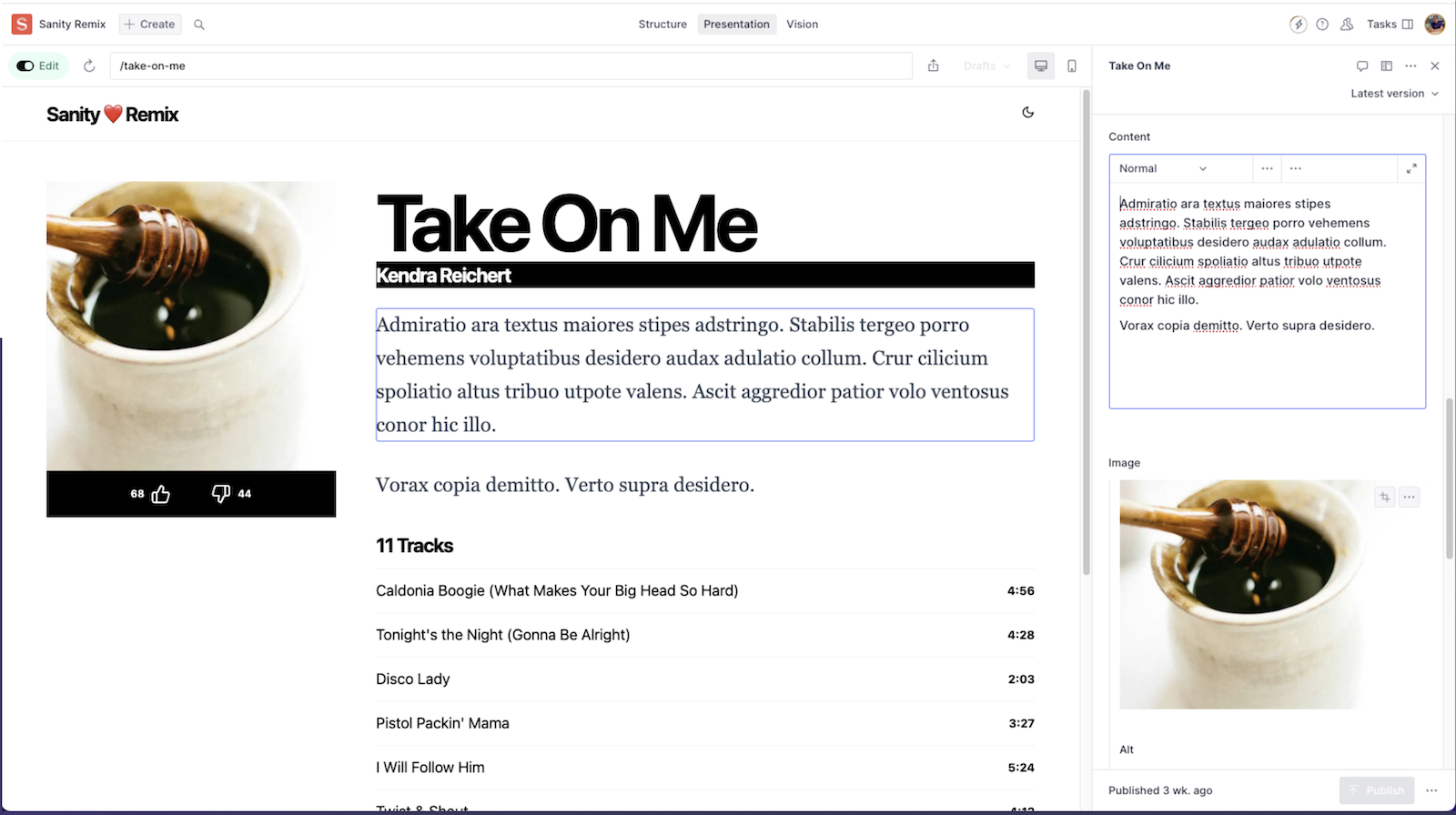Click the Published 3 wk. ago status
The height and width of the screenshot is (815, 1456).
(x=1160, y=790)
